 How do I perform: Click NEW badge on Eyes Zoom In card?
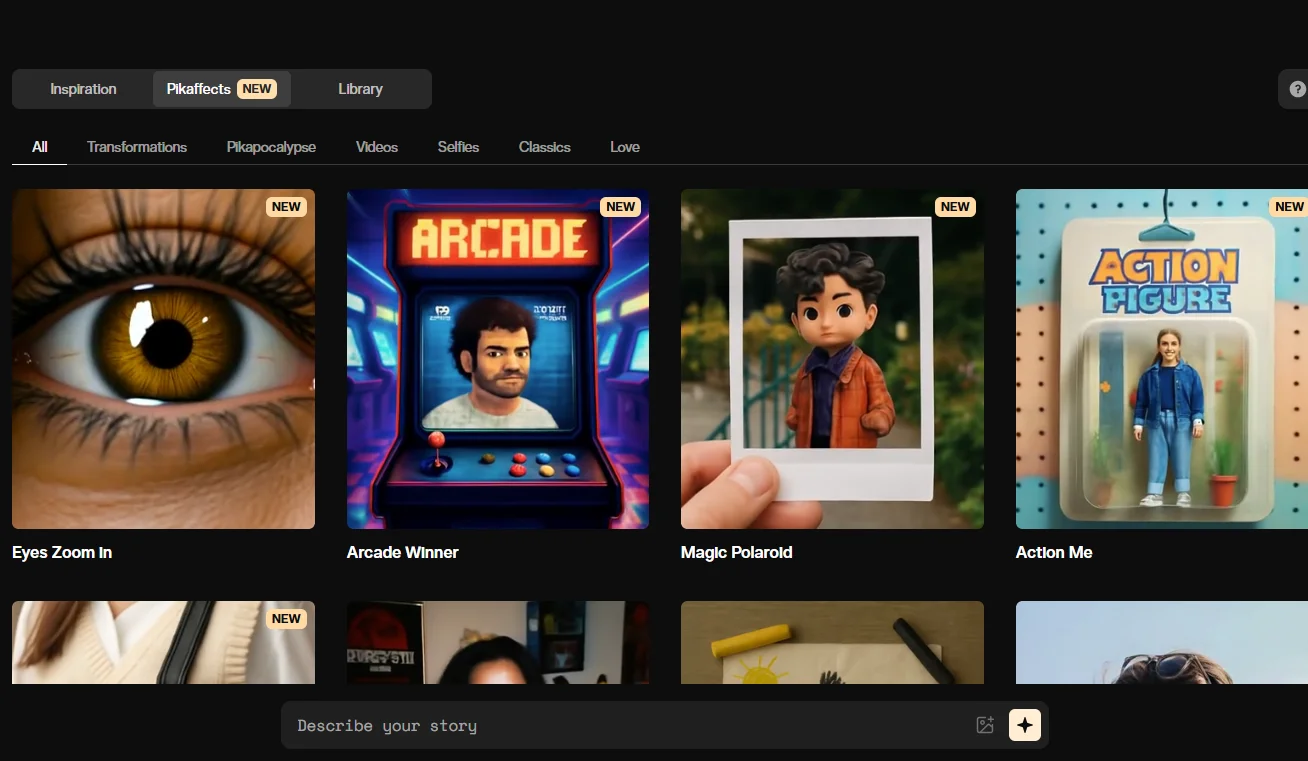286,207
